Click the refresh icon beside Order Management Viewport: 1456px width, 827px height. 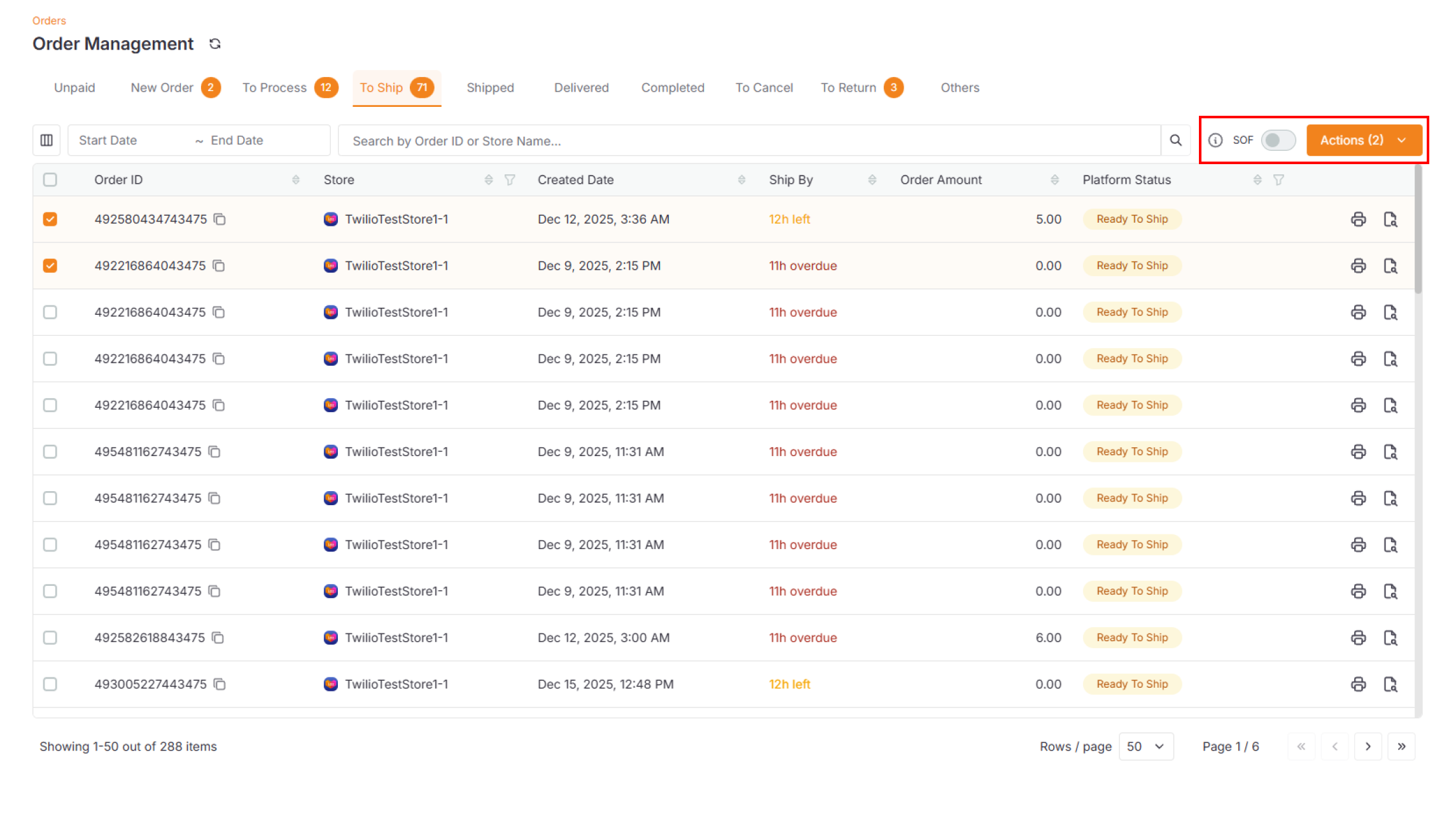pos(215,44)
